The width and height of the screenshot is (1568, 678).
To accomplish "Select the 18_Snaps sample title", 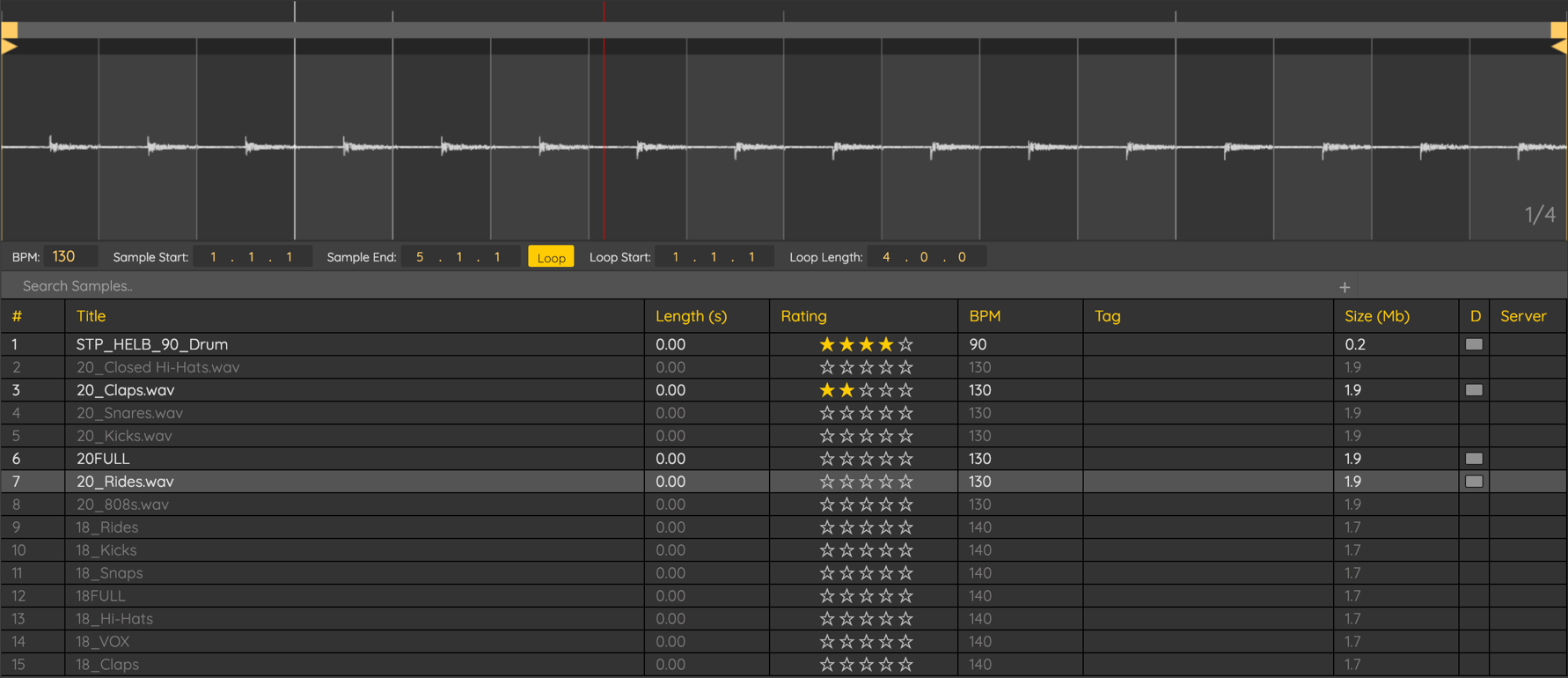I will [109, 573].
